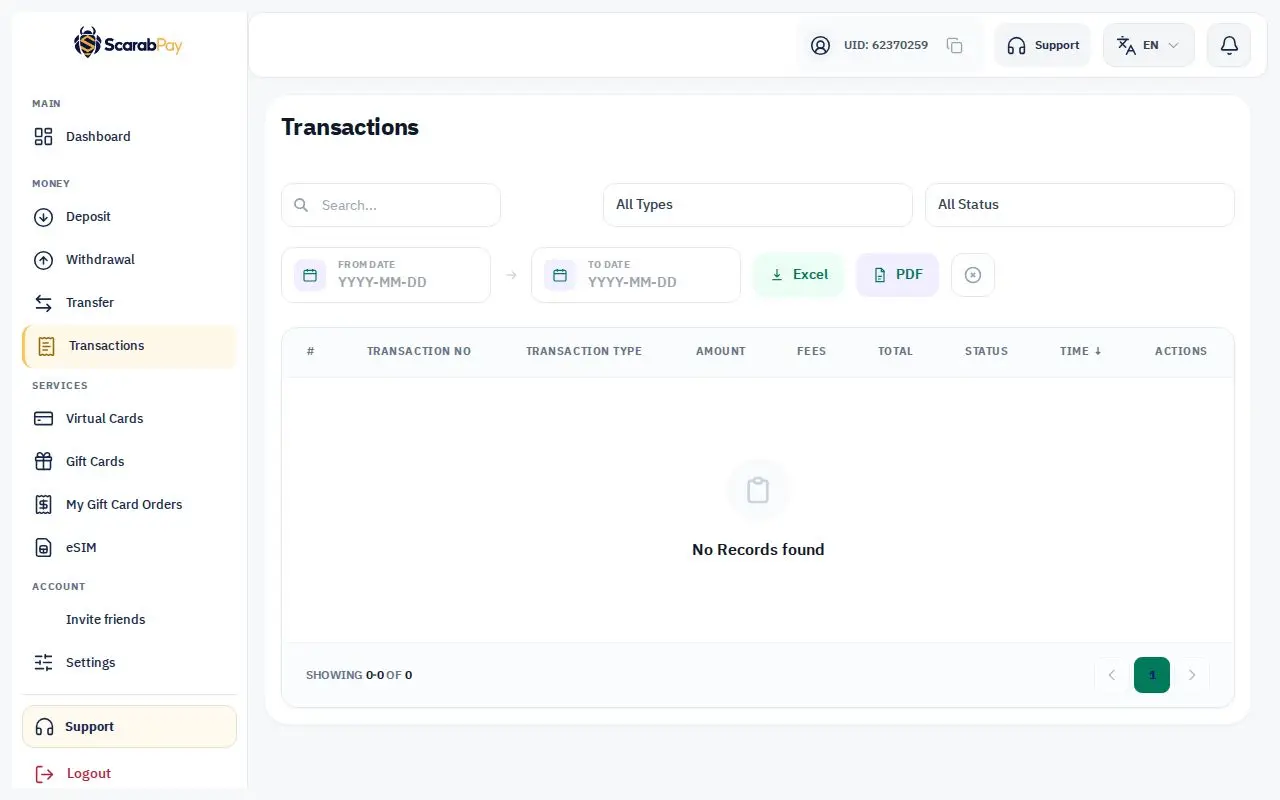Open Dashboard from the grid icon
The image size is (1280, 800).
point(43,137)
